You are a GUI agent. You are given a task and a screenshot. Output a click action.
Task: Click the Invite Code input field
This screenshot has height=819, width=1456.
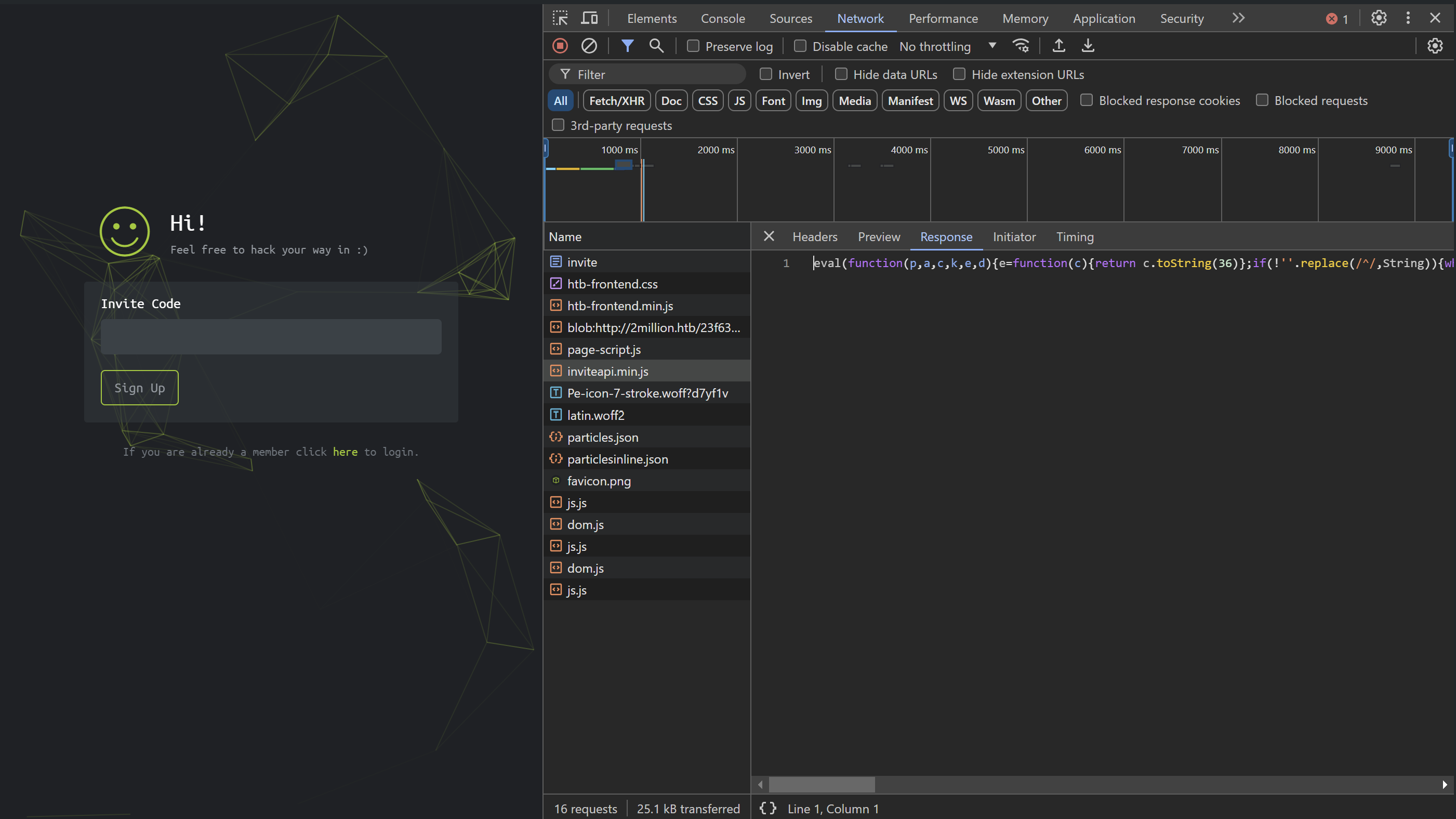click(x=271, y=336)
